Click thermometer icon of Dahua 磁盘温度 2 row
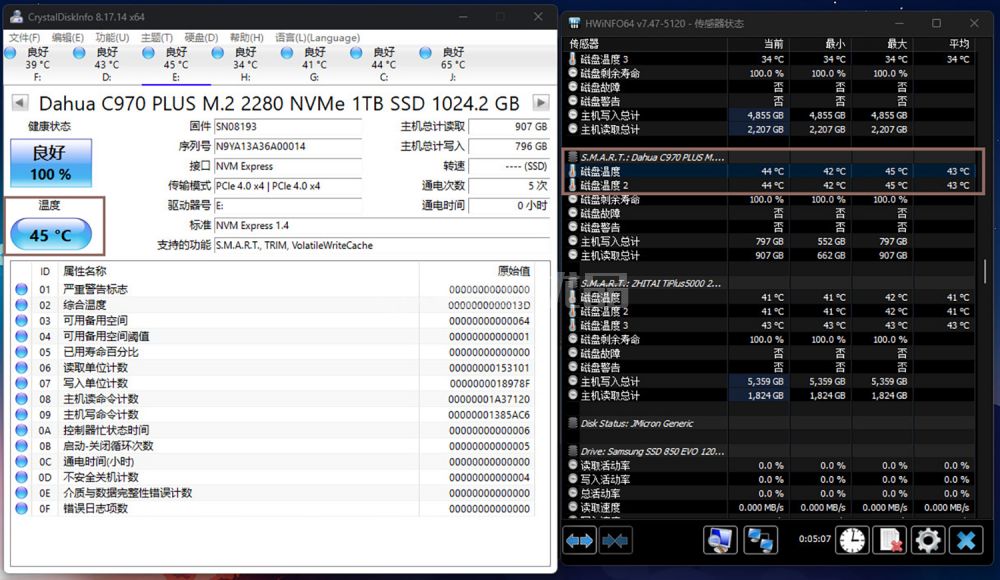The image size is (1000, 580). [x=573, y=185]
